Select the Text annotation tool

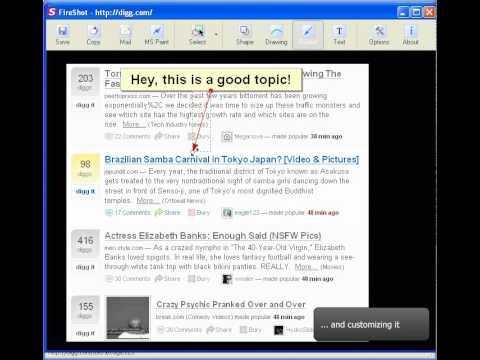coord(339,35)
